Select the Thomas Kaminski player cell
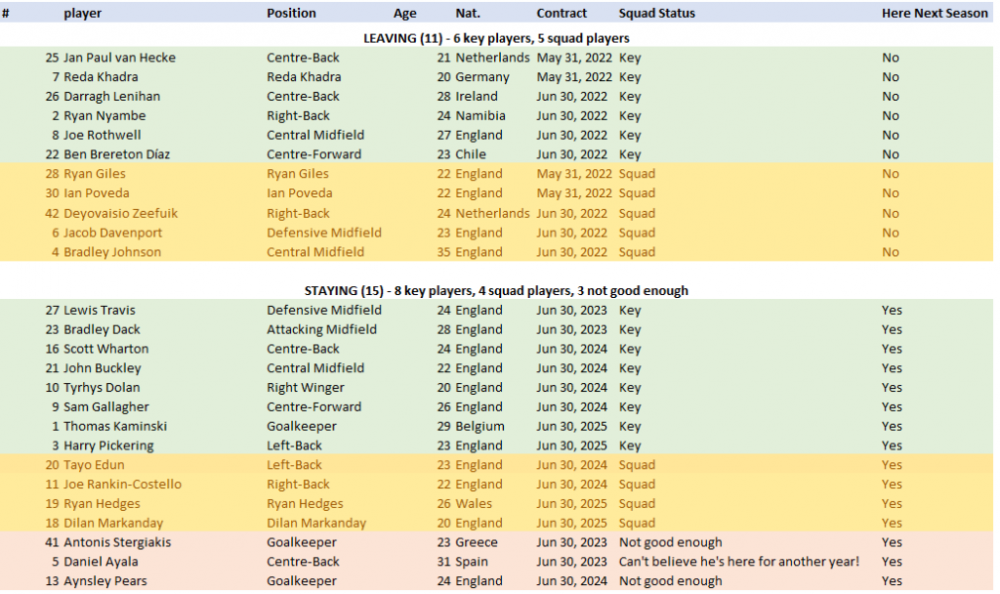Screen dimensions: 1000x594 click(115, 426)
